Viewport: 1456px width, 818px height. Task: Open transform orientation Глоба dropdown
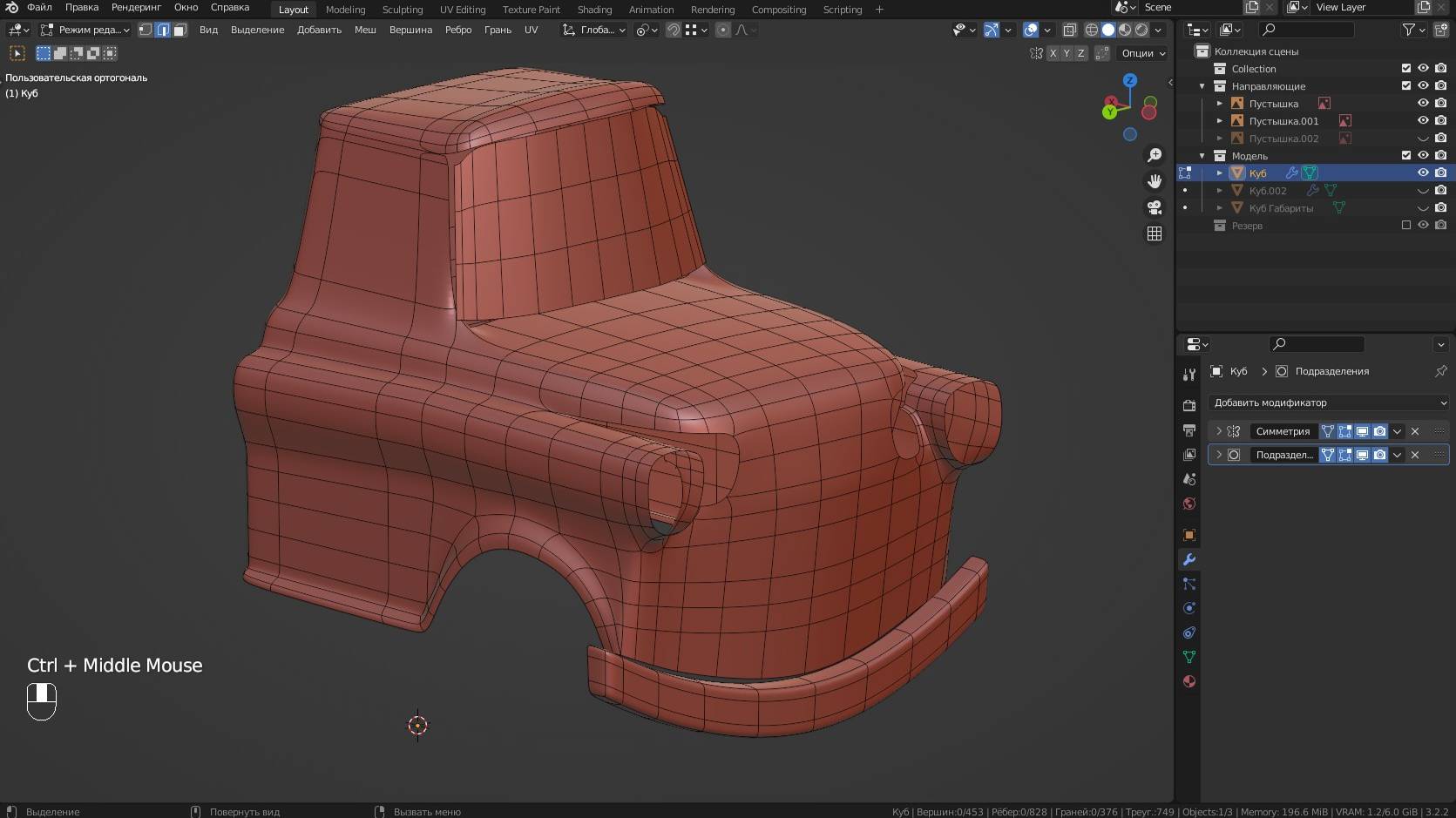tap(593, 30)
